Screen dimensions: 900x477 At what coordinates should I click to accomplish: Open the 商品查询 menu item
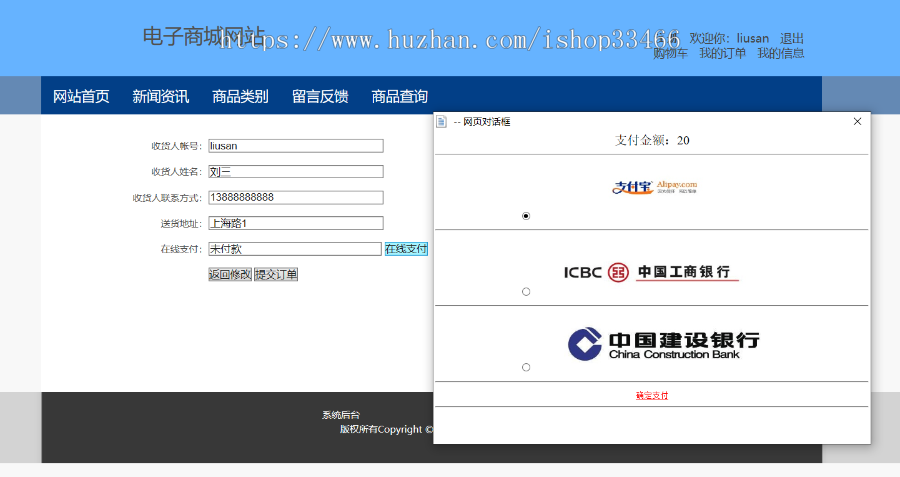click(399, 96)
